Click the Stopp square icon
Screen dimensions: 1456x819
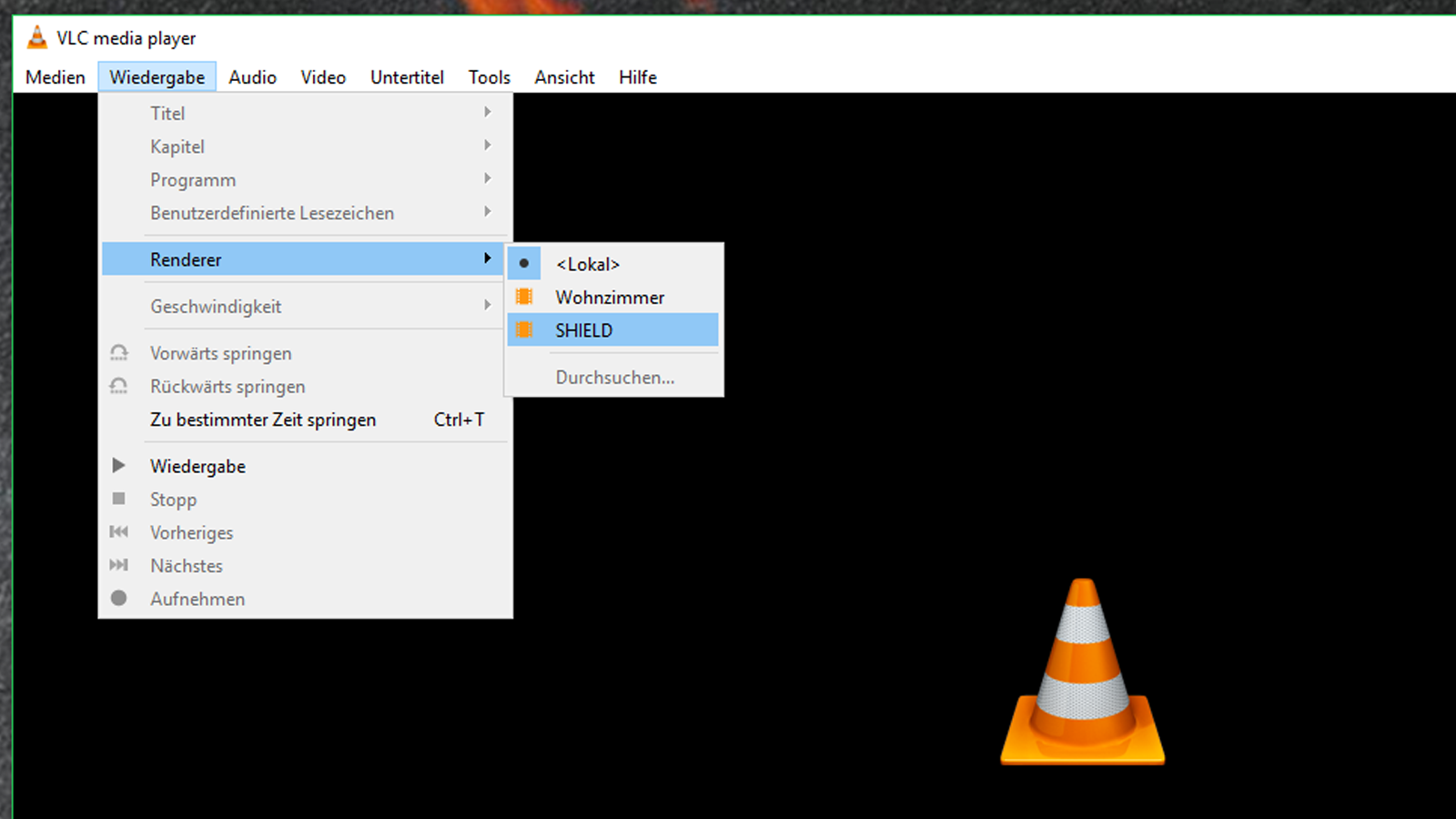tap(118, 499)
